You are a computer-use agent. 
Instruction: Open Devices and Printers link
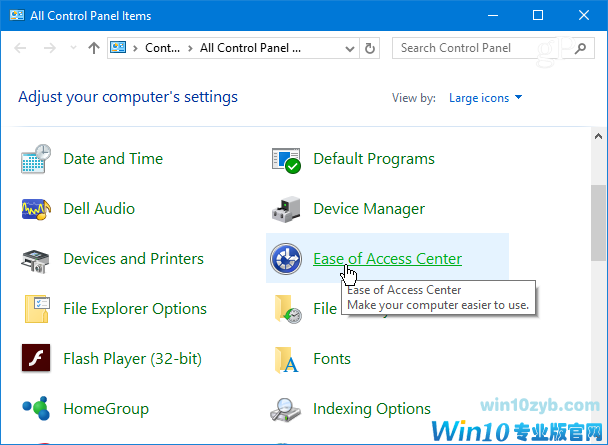[133, 259]
